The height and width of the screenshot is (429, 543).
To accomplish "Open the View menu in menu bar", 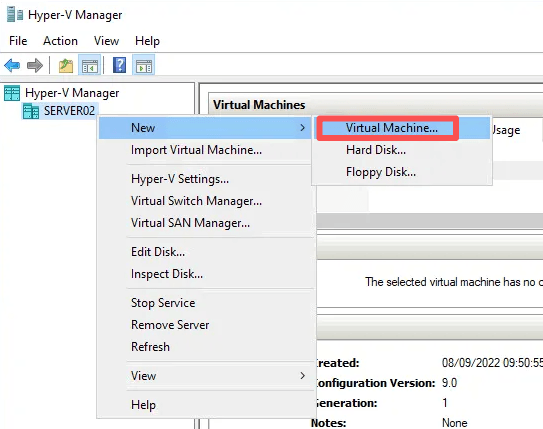I will coord(106,41).
